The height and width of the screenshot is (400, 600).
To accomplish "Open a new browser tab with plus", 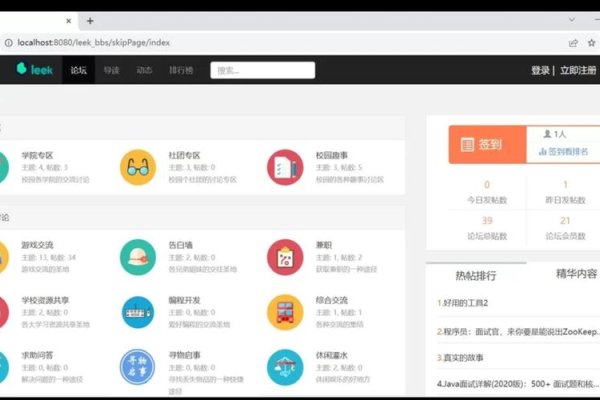I will [x=90, y=21].
